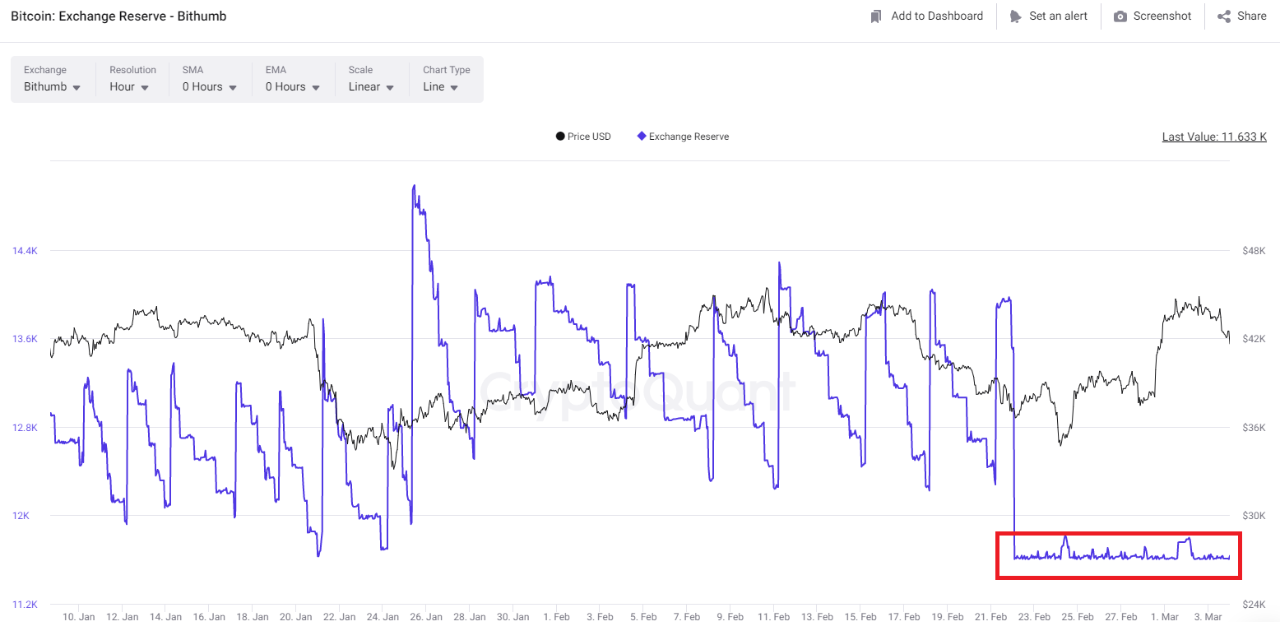
Task: Click the EMA 0 Hours control
Action: pyautogui.click(x=291, y=87)
